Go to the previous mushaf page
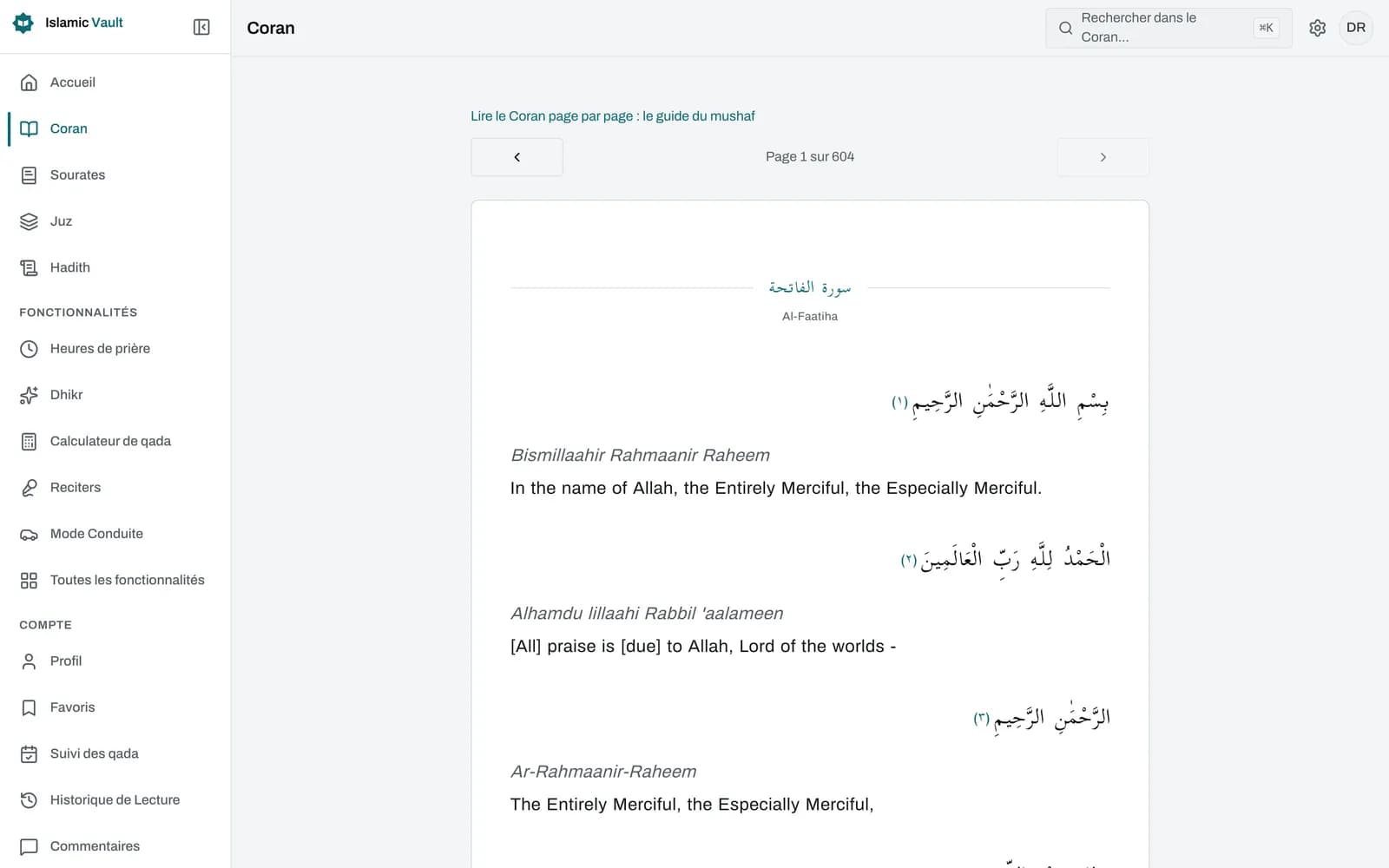Image resolution: width=1389 pixels, height=868 pixels. click(517, 157)
